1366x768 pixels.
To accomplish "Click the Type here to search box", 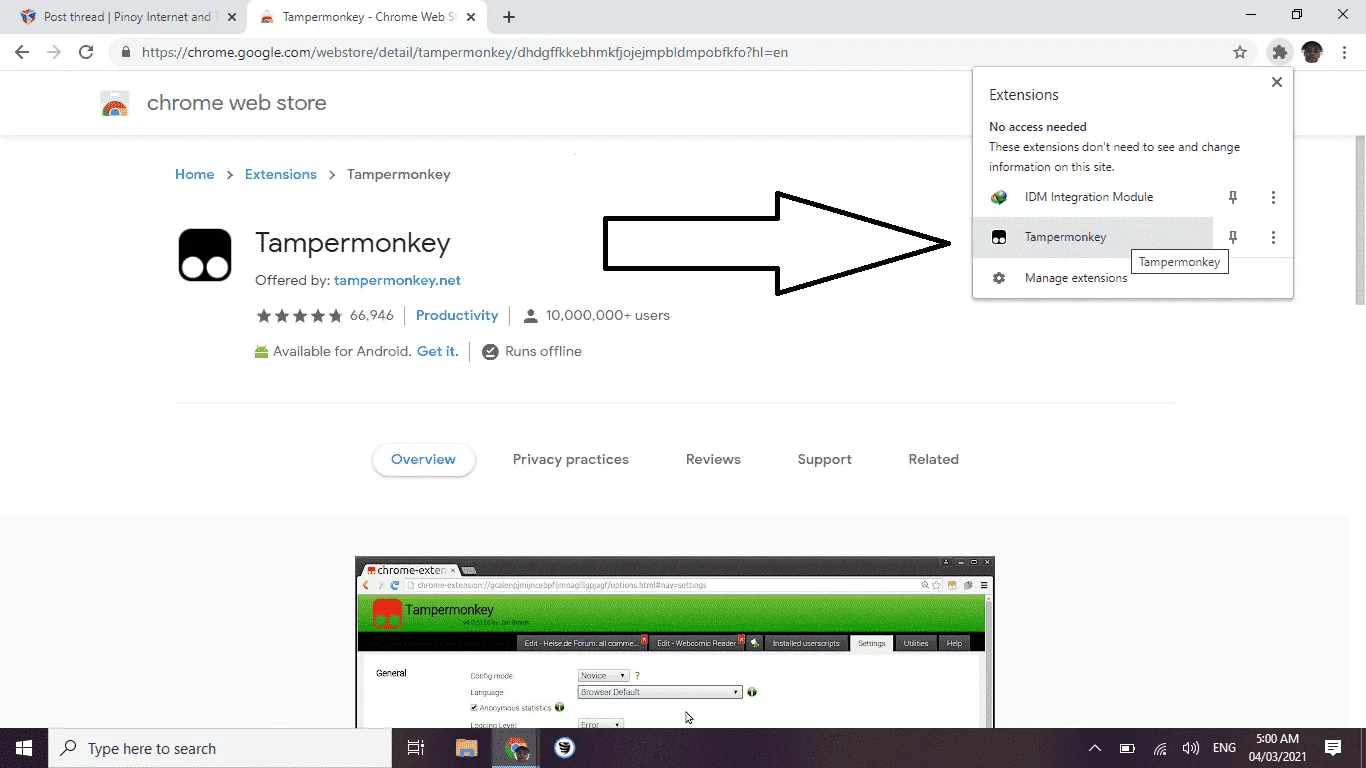I will [220, 748].
